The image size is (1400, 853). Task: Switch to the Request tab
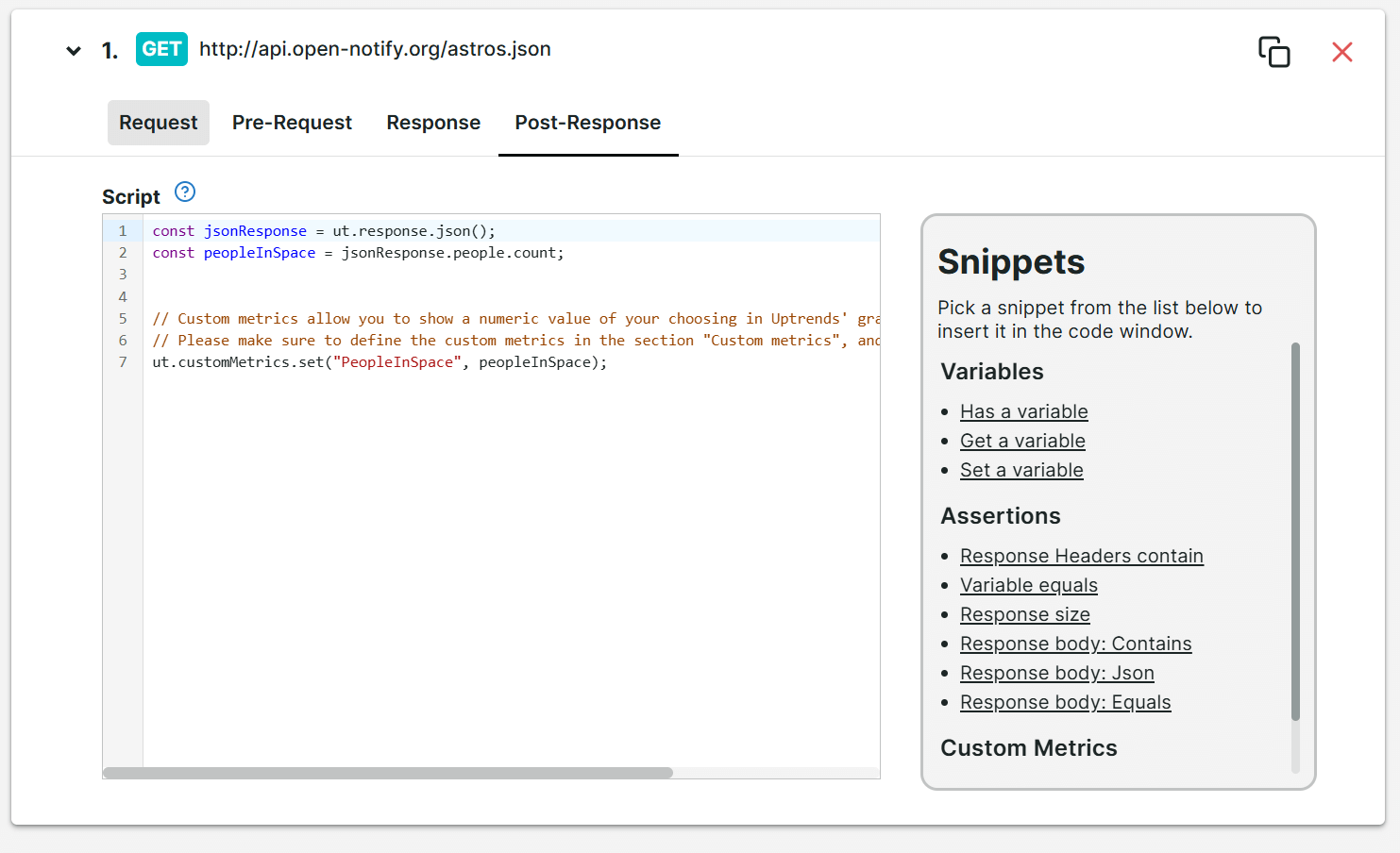click(159, 123)
